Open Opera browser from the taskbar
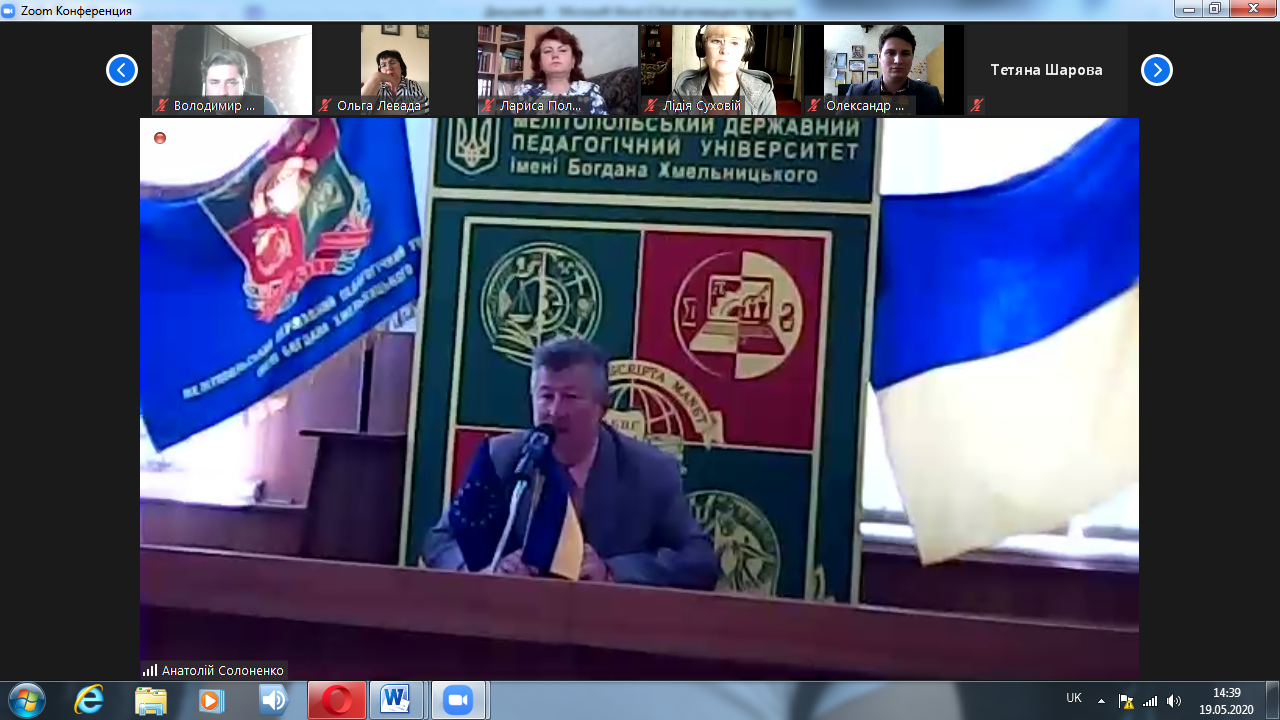The width and height of the screenshot is (1280, 720). 336,701
